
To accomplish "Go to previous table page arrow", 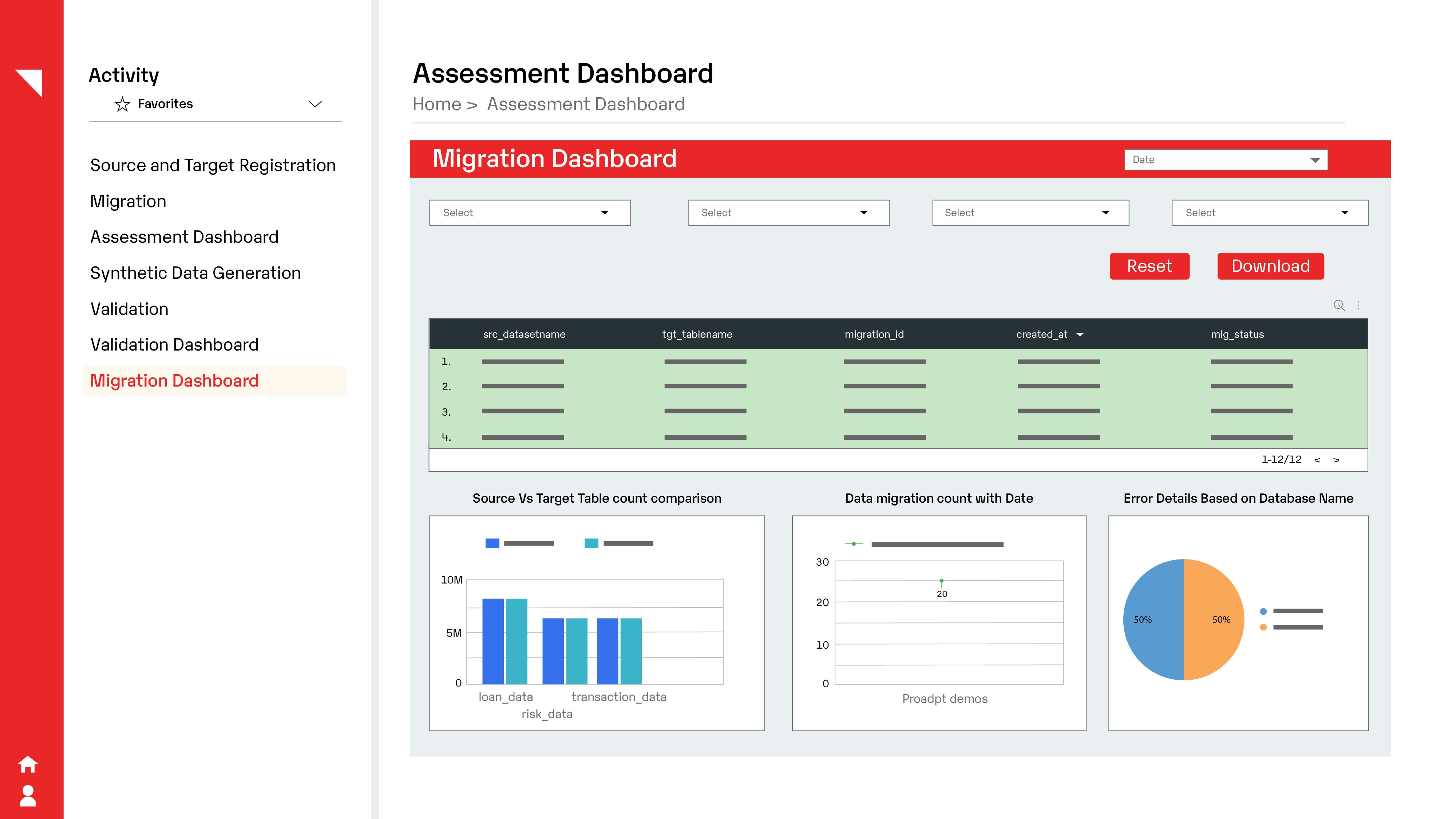I will pyautogui.click(x=1317, y=460).
